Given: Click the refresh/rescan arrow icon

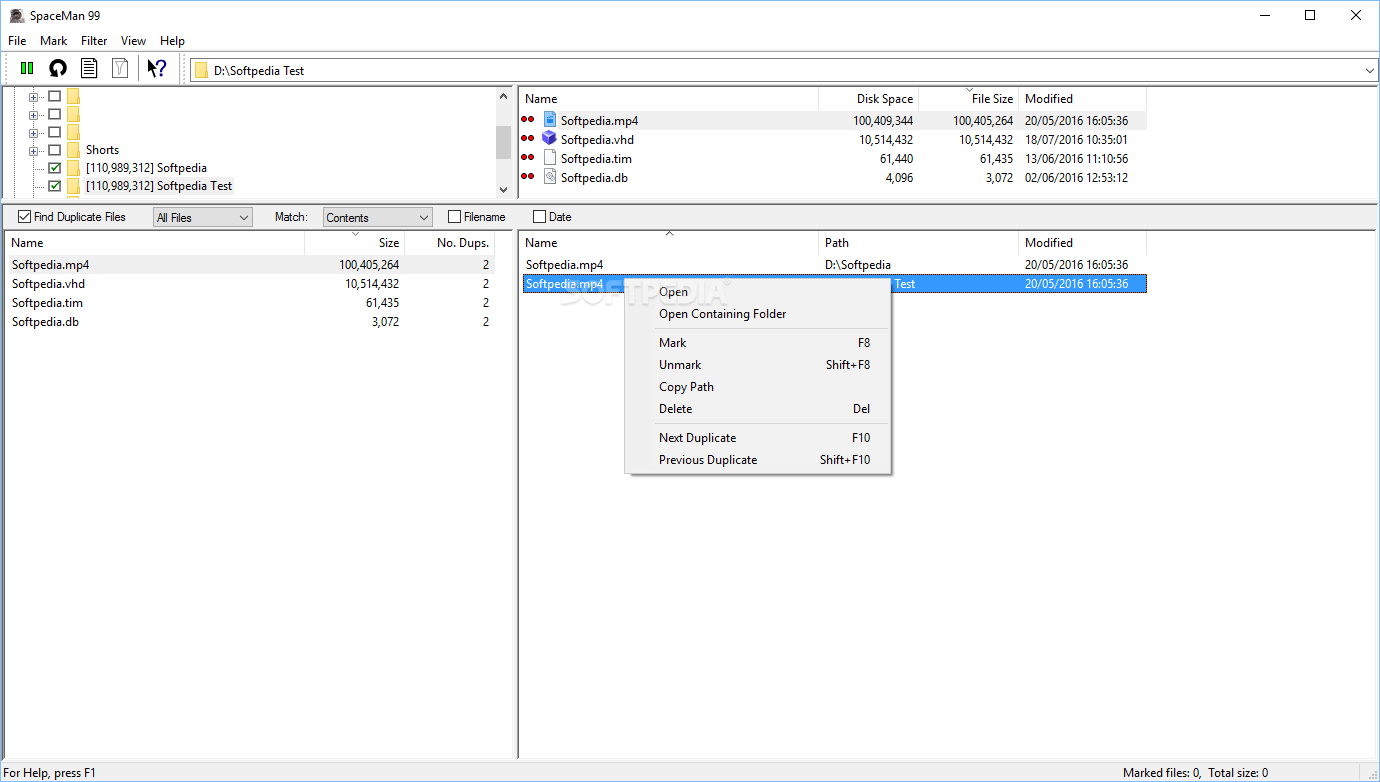Looking at the screenshot, I should point(58,69).
